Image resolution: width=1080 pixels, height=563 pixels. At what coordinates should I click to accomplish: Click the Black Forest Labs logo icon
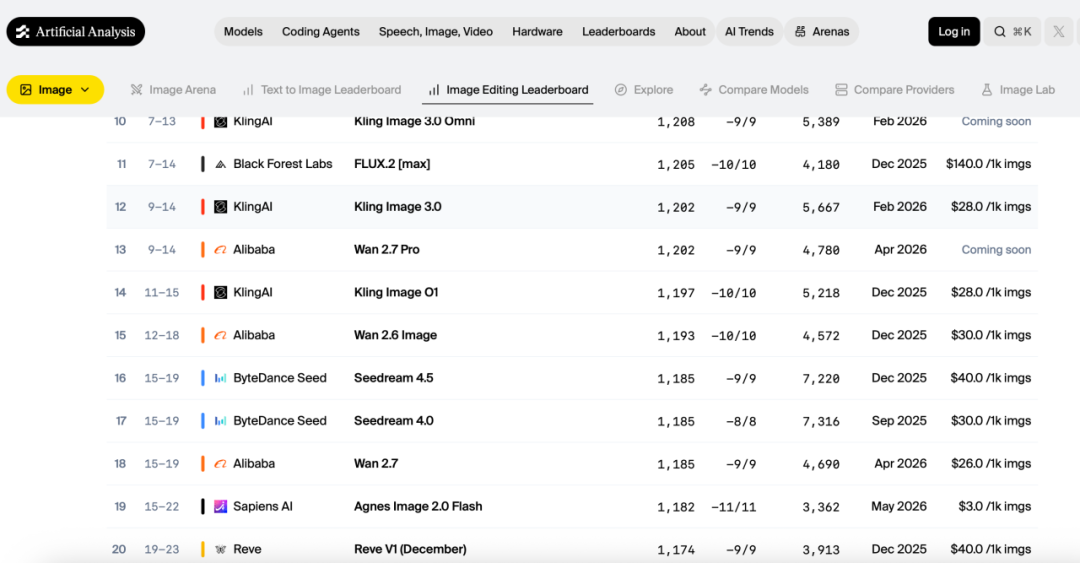[220, 165]
